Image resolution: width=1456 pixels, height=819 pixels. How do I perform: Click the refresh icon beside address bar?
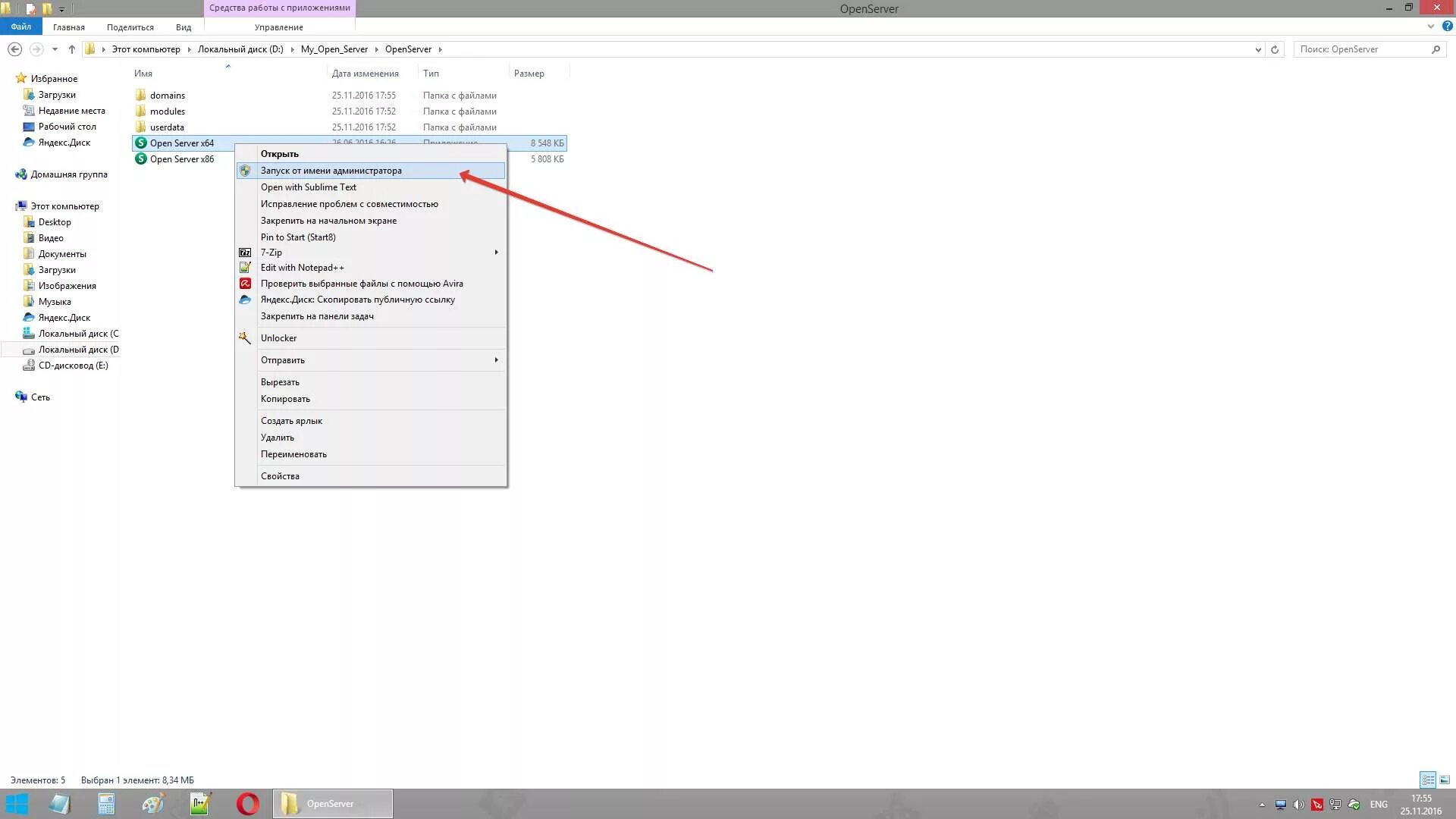(1275, 49)
